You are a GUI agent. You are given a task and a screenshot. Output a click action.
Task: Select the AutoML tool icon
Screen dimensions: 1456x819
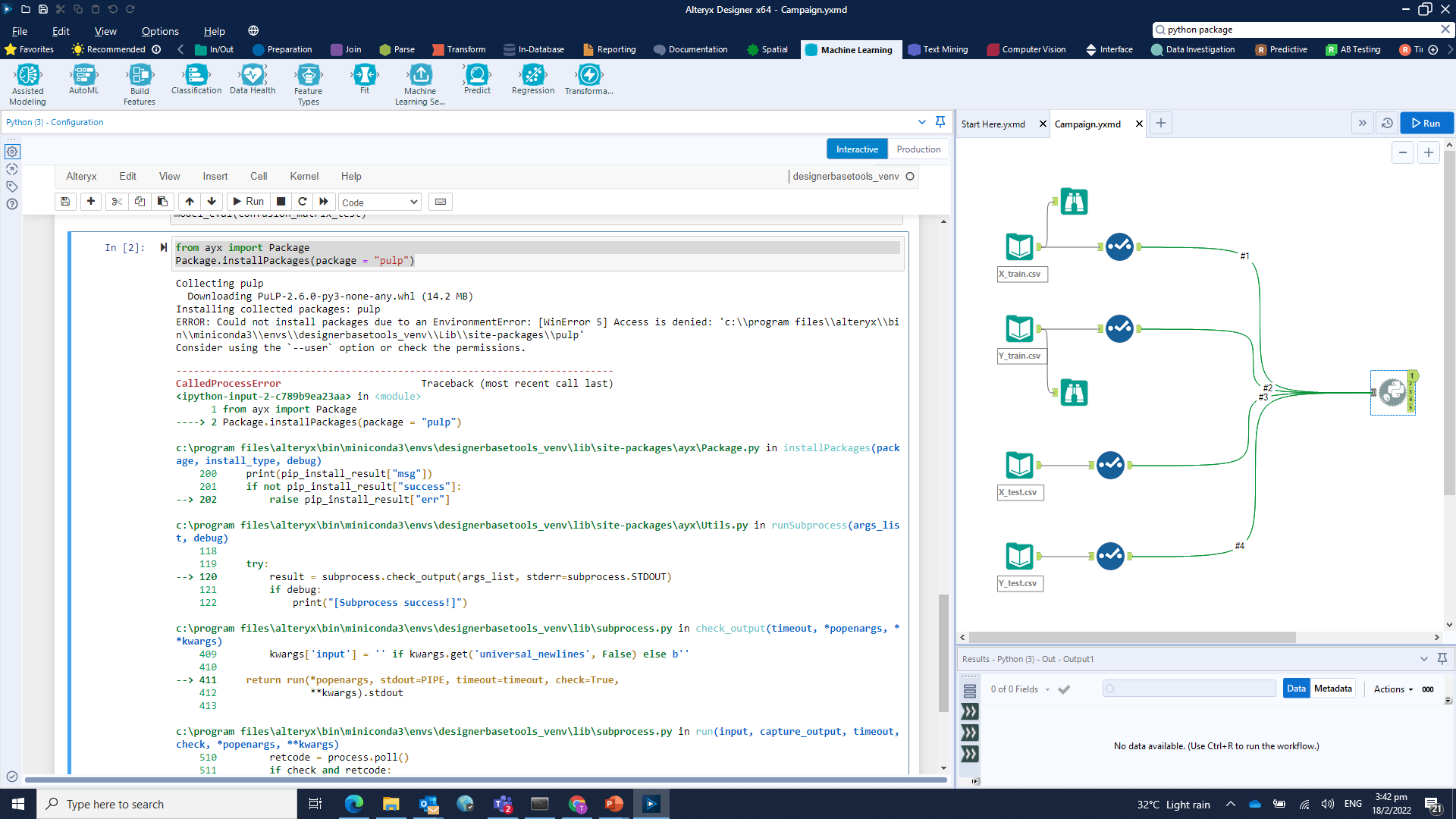(x=83, y=75)
